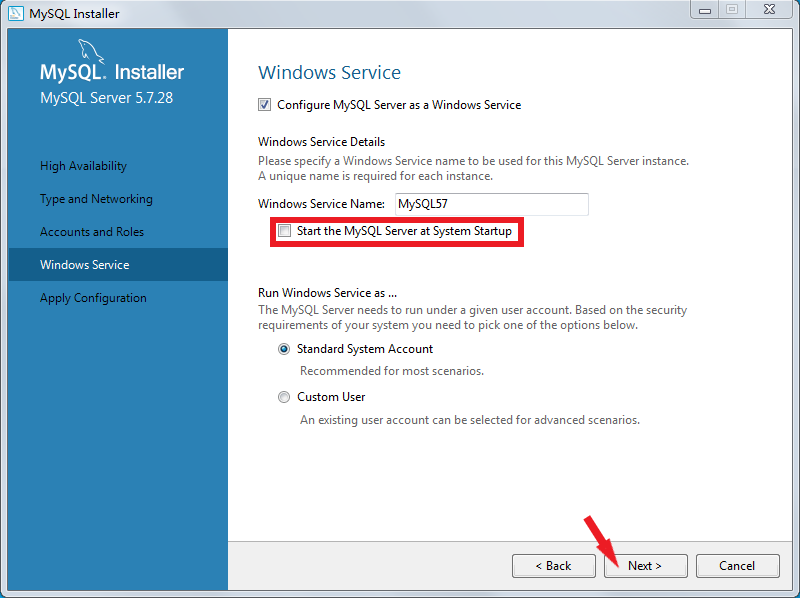Screen dimensions: 800x598
Task: Click the Windows Service Details label
Action: 321,142
